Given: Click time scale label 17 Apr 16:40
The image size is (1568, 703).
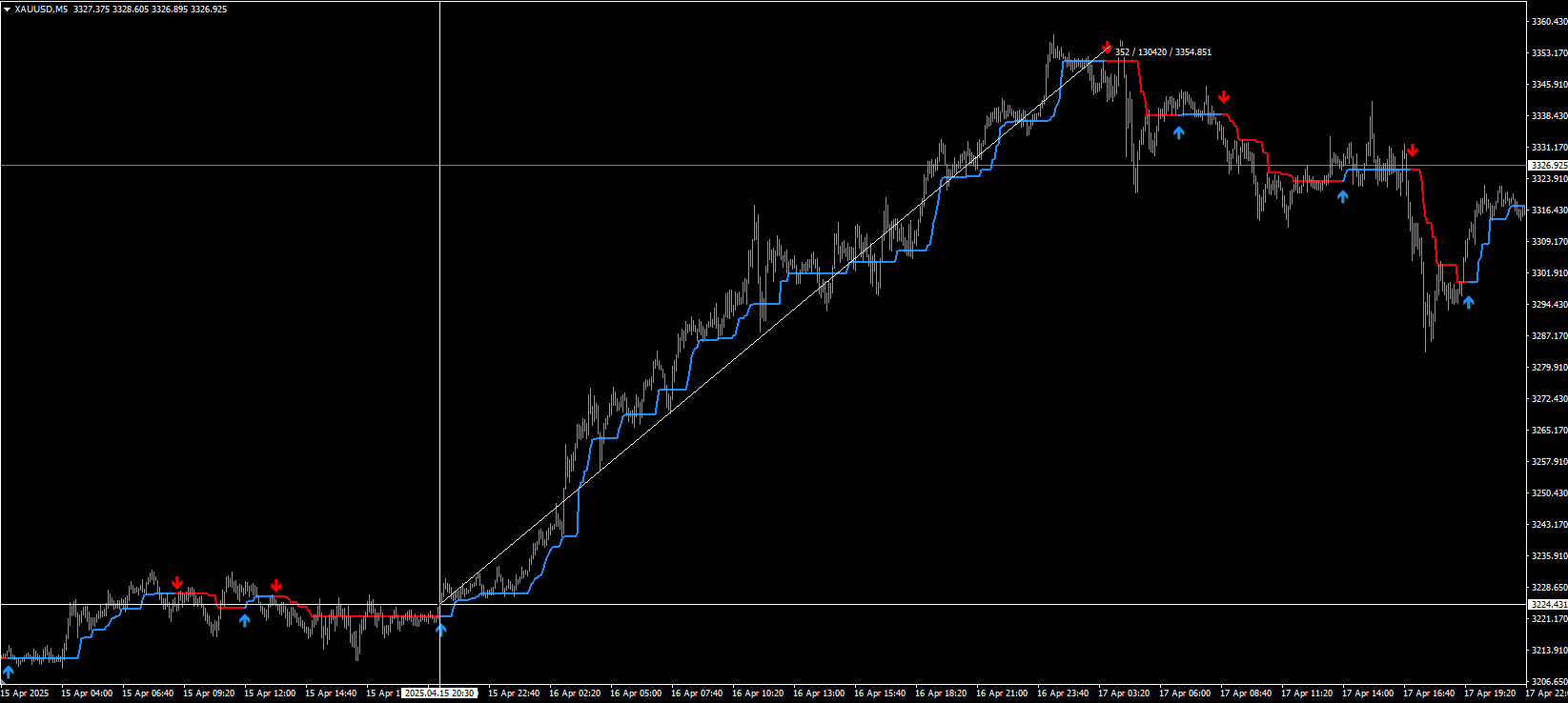Looking at the screenshot, I should click(1429, 693).
